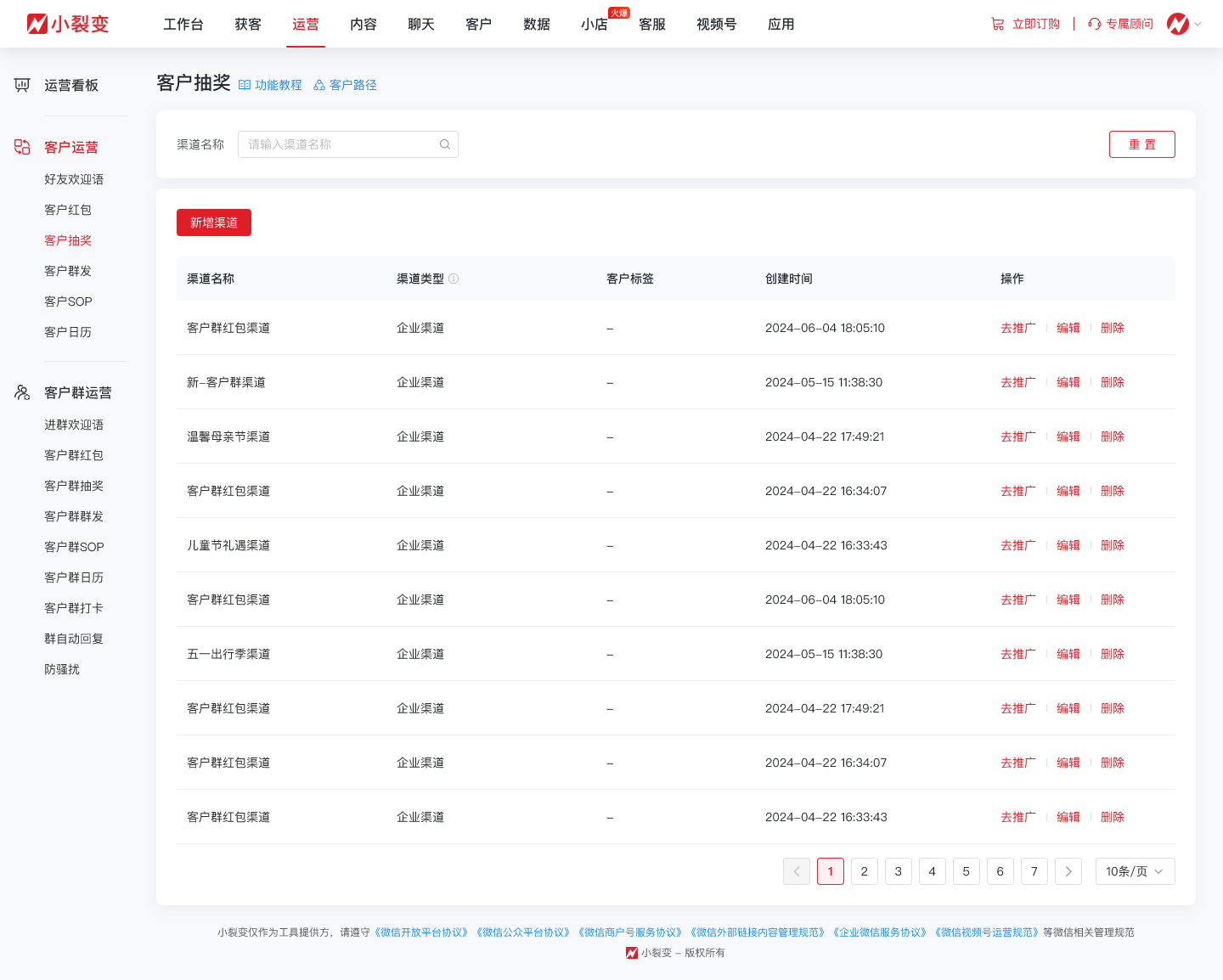The width and height of the screenshot is (1223, 980).
Task: Switch to the 内容 top menu
Action: pyautogui.click(x=364, y=24)
